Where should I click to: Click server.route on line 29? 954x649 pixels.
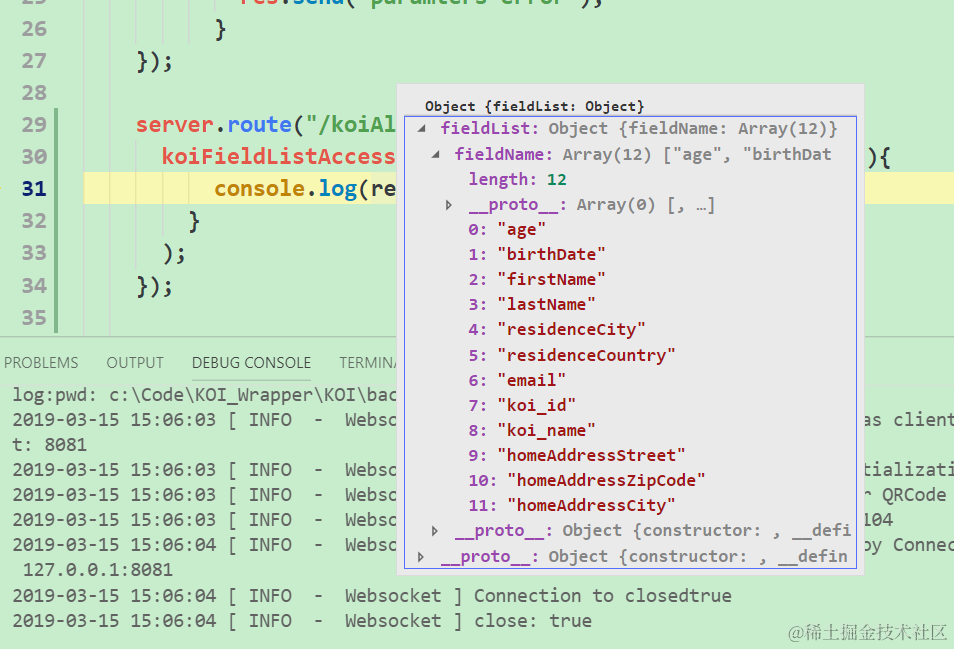coord(214,125)
